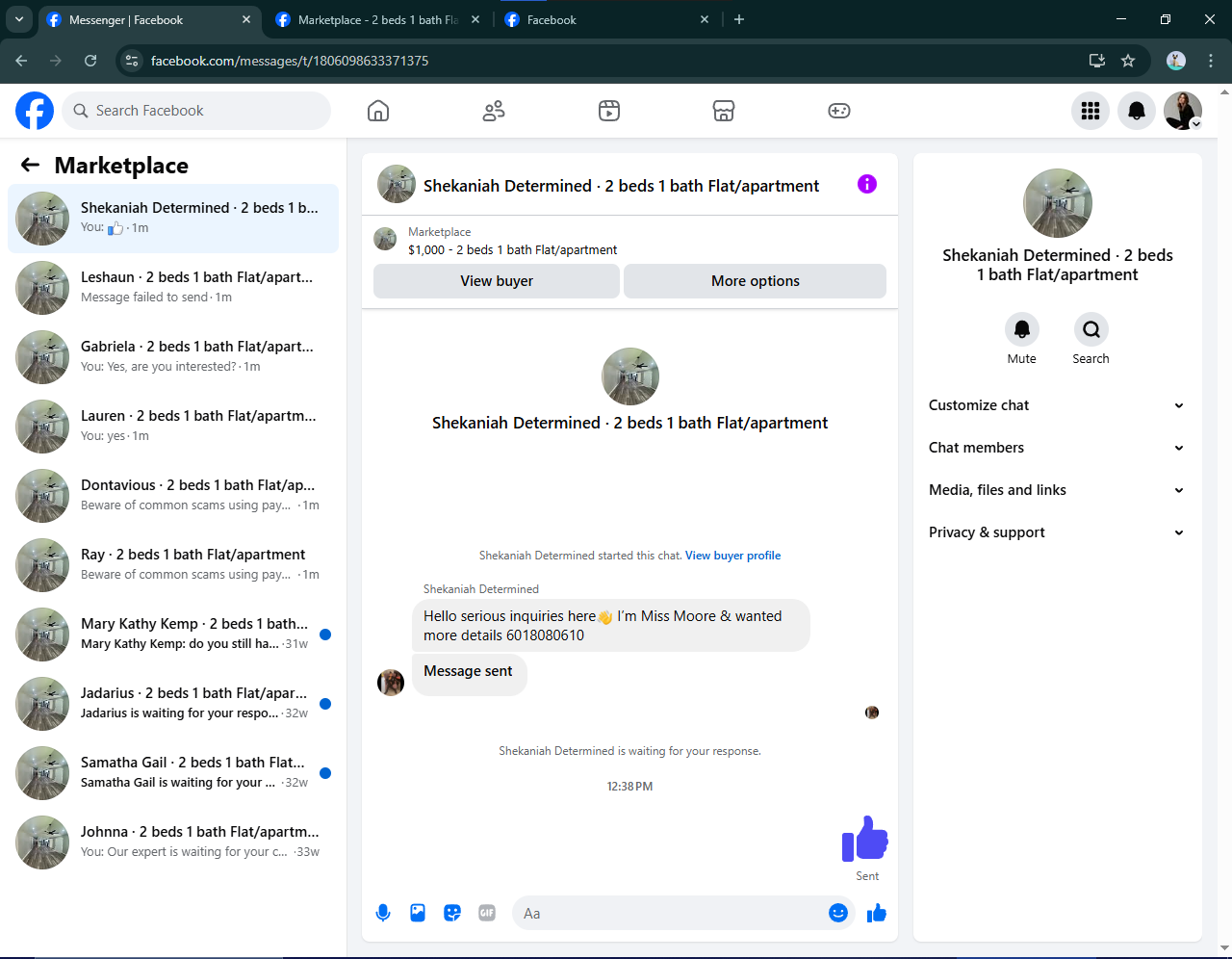This screenshot has height=959, width=1232.
Task: Search in conversation magnifier icon
Action: coord(1091,329)
